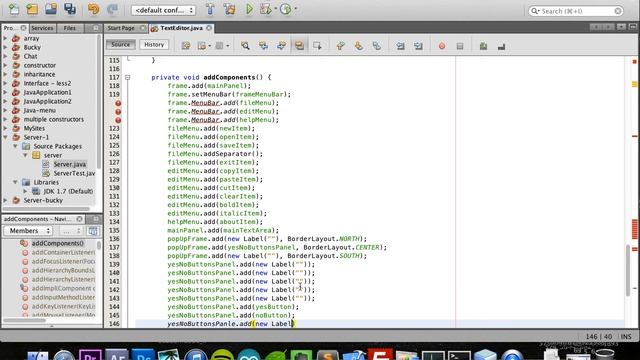Toggle the Navigator filter icon beside Members
This screenshot has width=640, height=360.
93,231
